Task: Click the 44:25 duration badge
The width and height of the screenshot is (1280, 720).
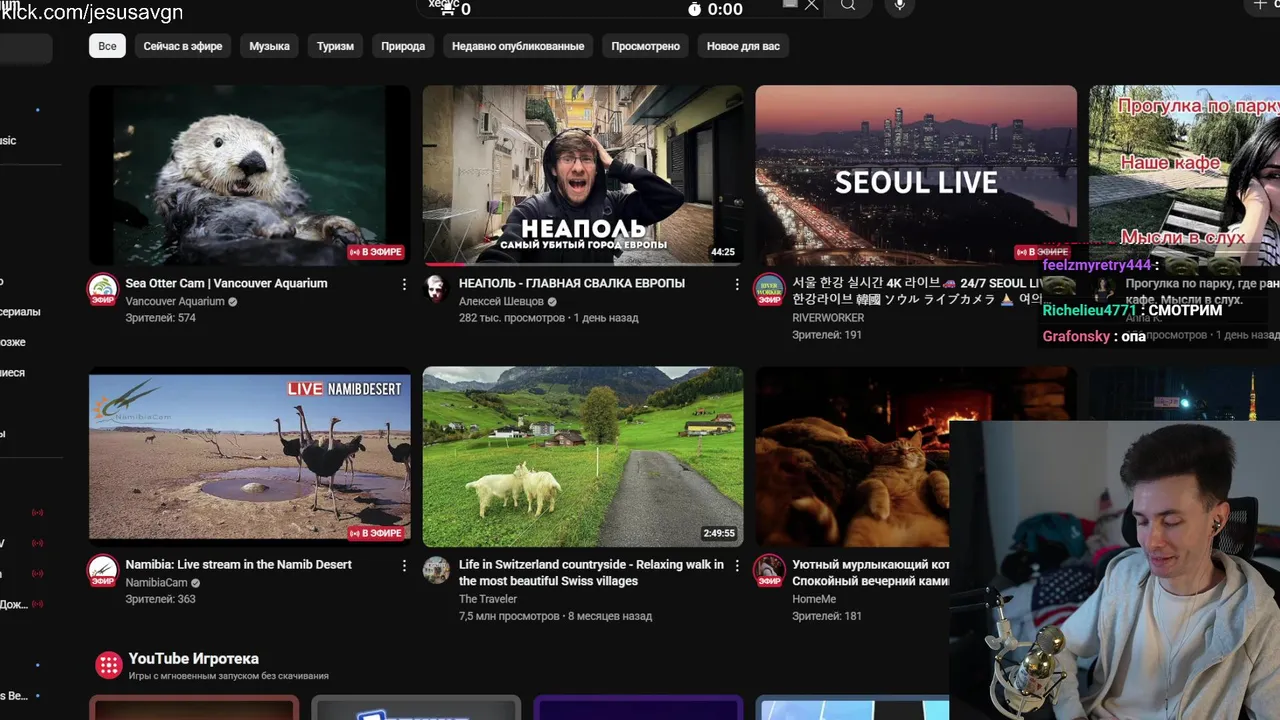Action: [723, 252]
